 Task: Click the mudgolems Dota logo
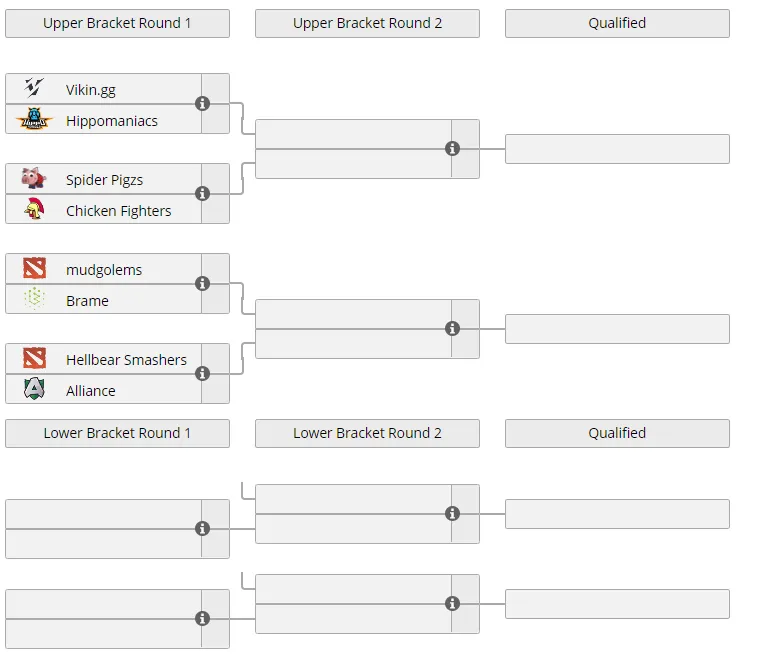[34, 268]
